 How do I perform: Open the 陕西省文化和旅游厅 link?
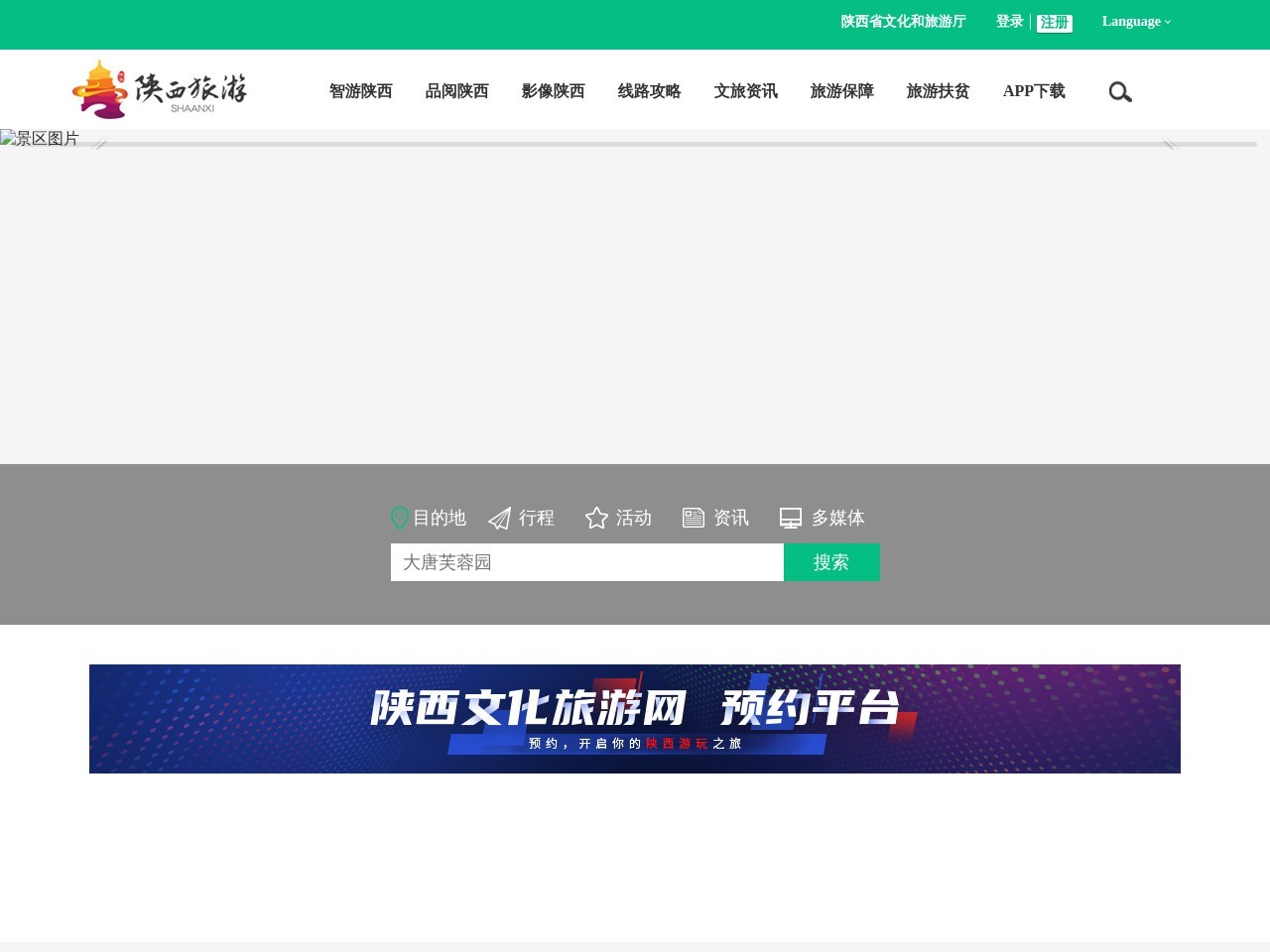[903, 21]
